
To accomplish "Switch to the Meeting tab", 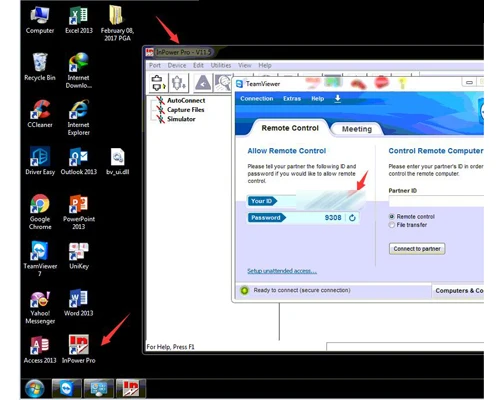I will pos(357,129).
